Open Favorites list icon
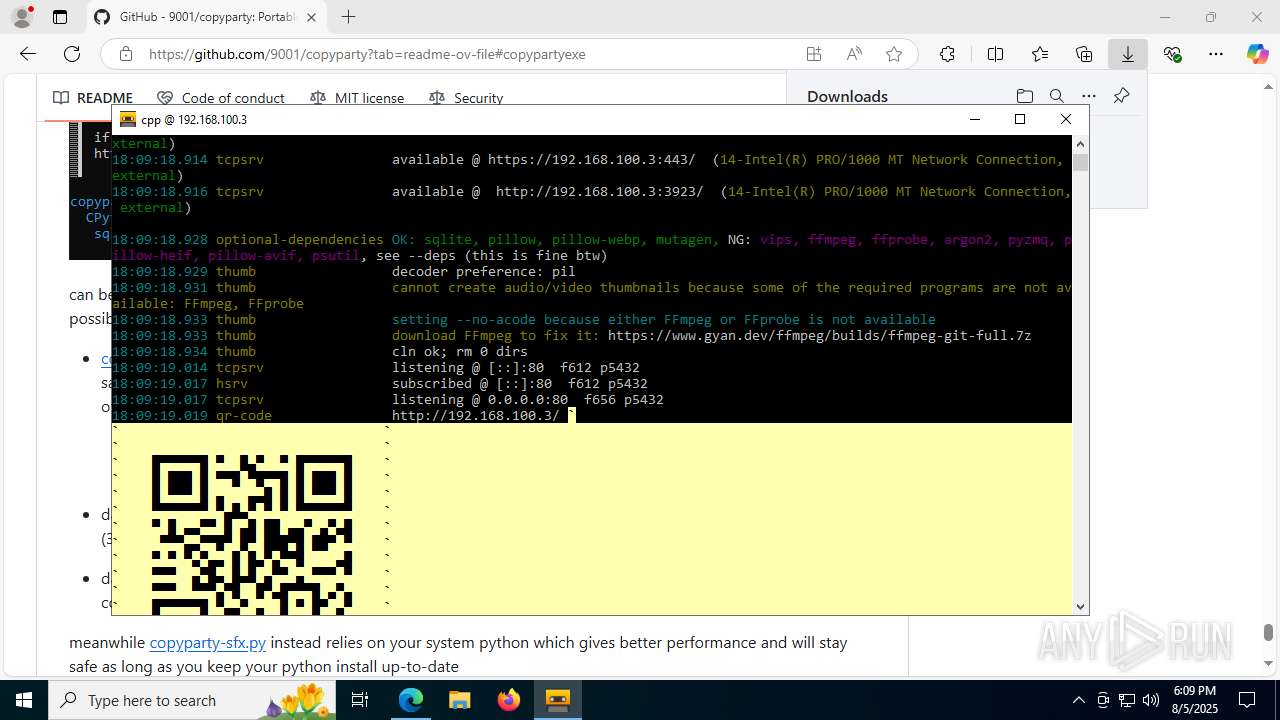Viewport: 1280px width, 720px height. (1040, 54)
